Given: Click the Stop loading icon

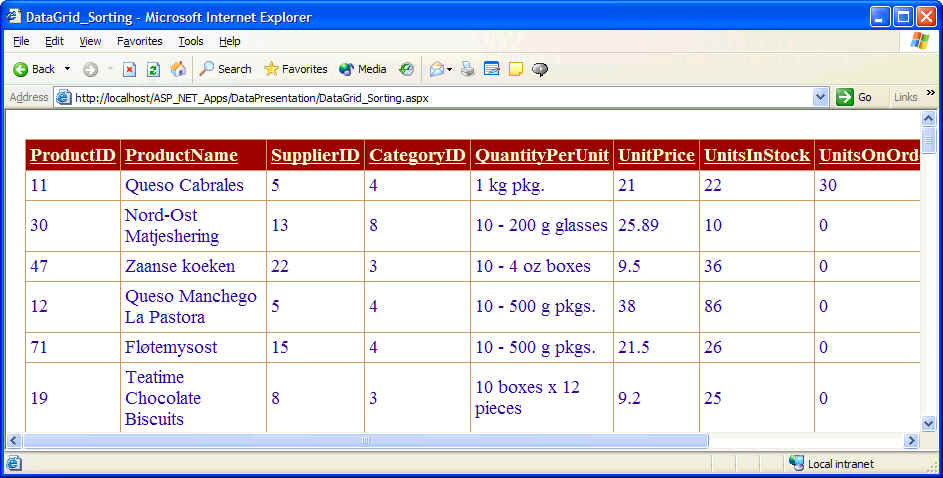Looking at the screenshot, I should [x=129, y=69].
